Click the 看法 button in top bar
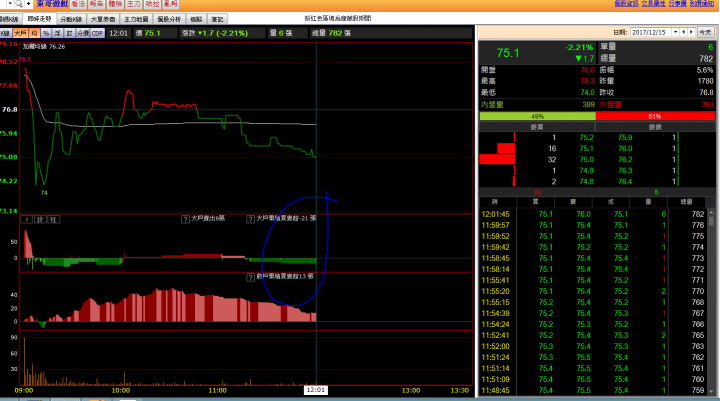The width and height of the screenshot is (720, 401). tap(78, 4)
